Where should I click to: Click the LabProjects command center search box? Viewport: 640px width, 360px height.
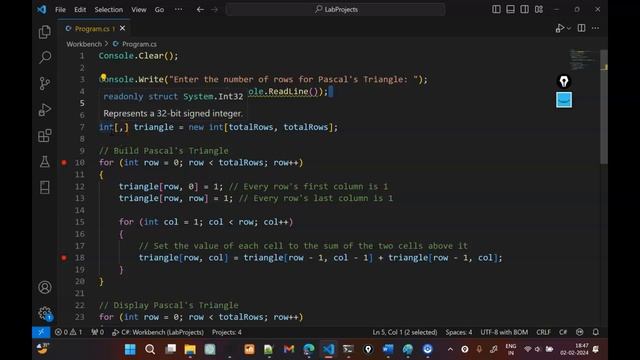point(336,9)
